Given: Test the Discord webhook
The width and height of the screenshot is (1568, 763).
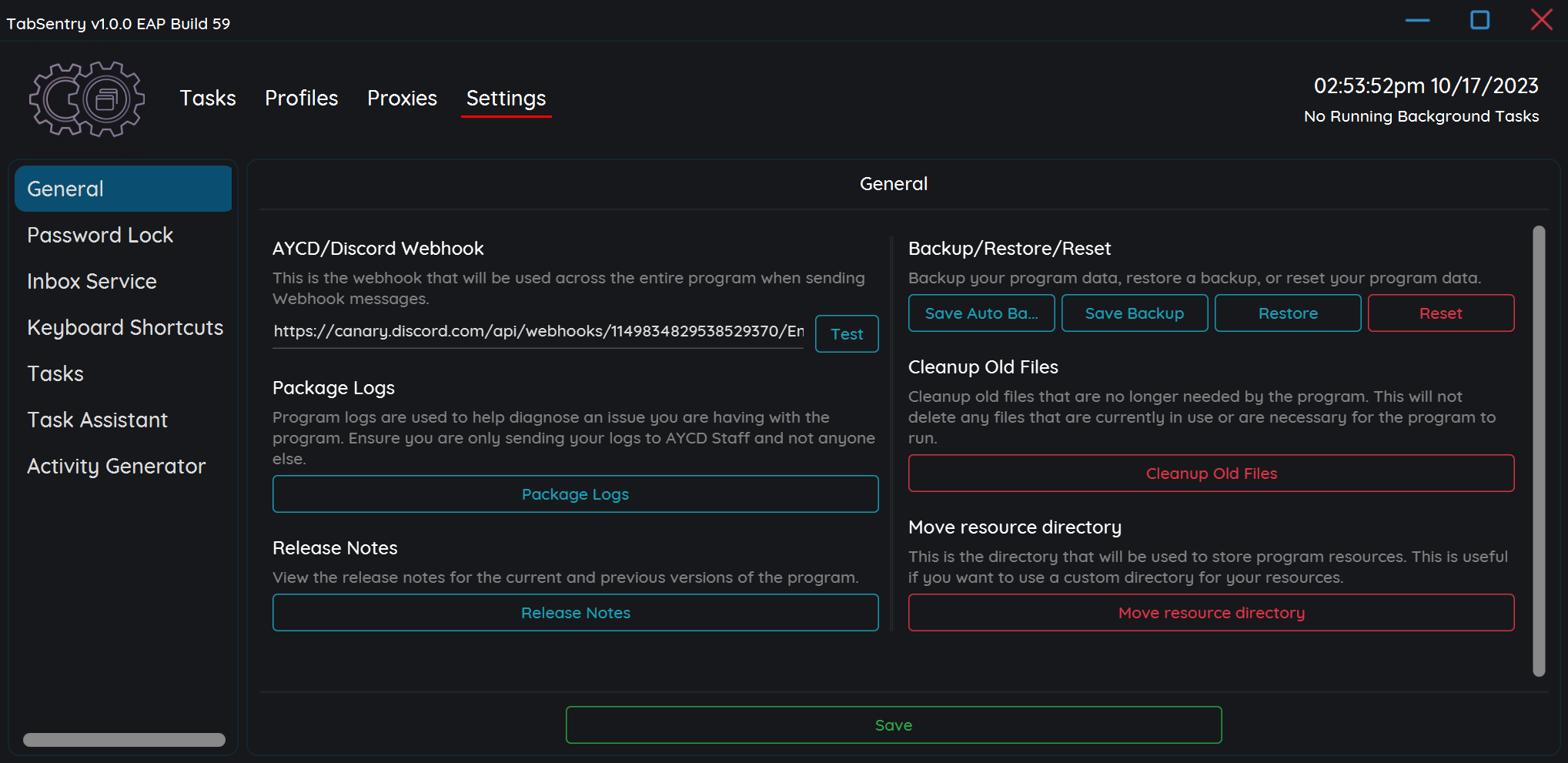Looking at the screenshot, I should 846,333.
